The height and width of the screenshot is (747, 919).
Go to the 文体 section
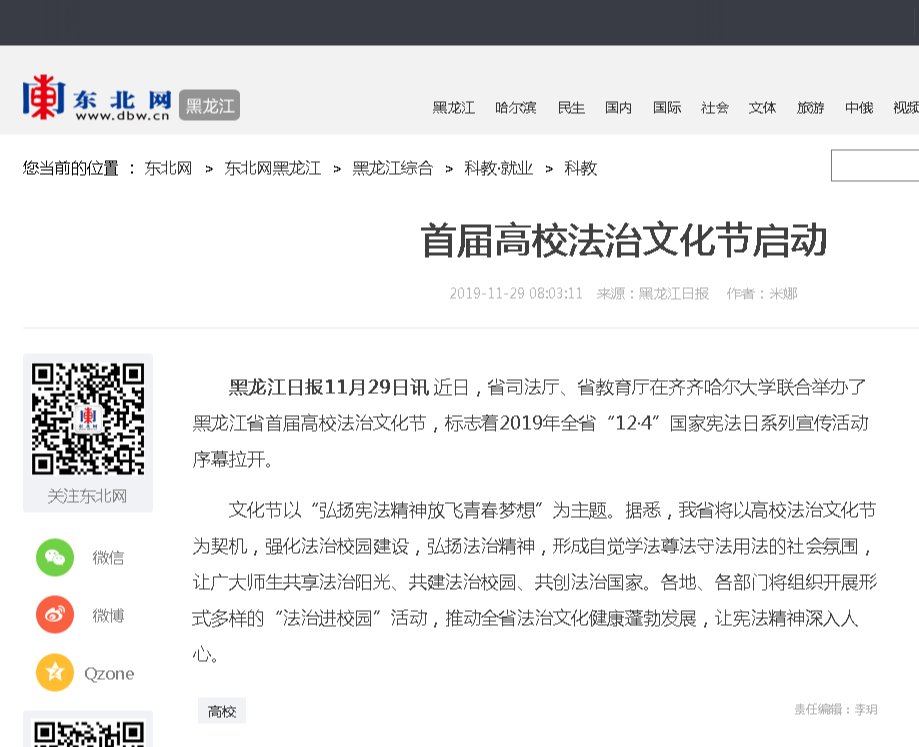762,108
